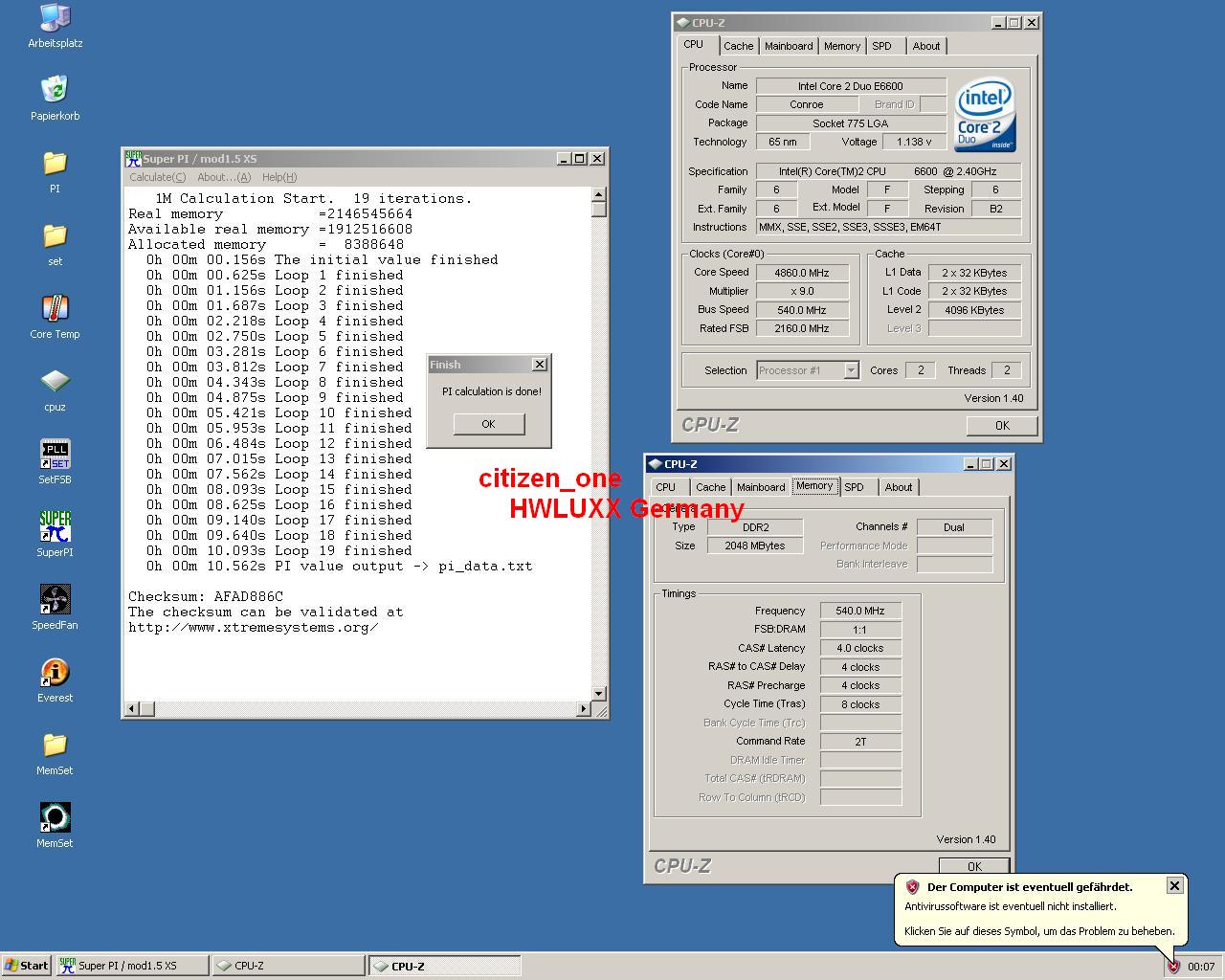Click the top CPU-Z window title icon
The image size is (1225, 980).
(x=681, y=22)
